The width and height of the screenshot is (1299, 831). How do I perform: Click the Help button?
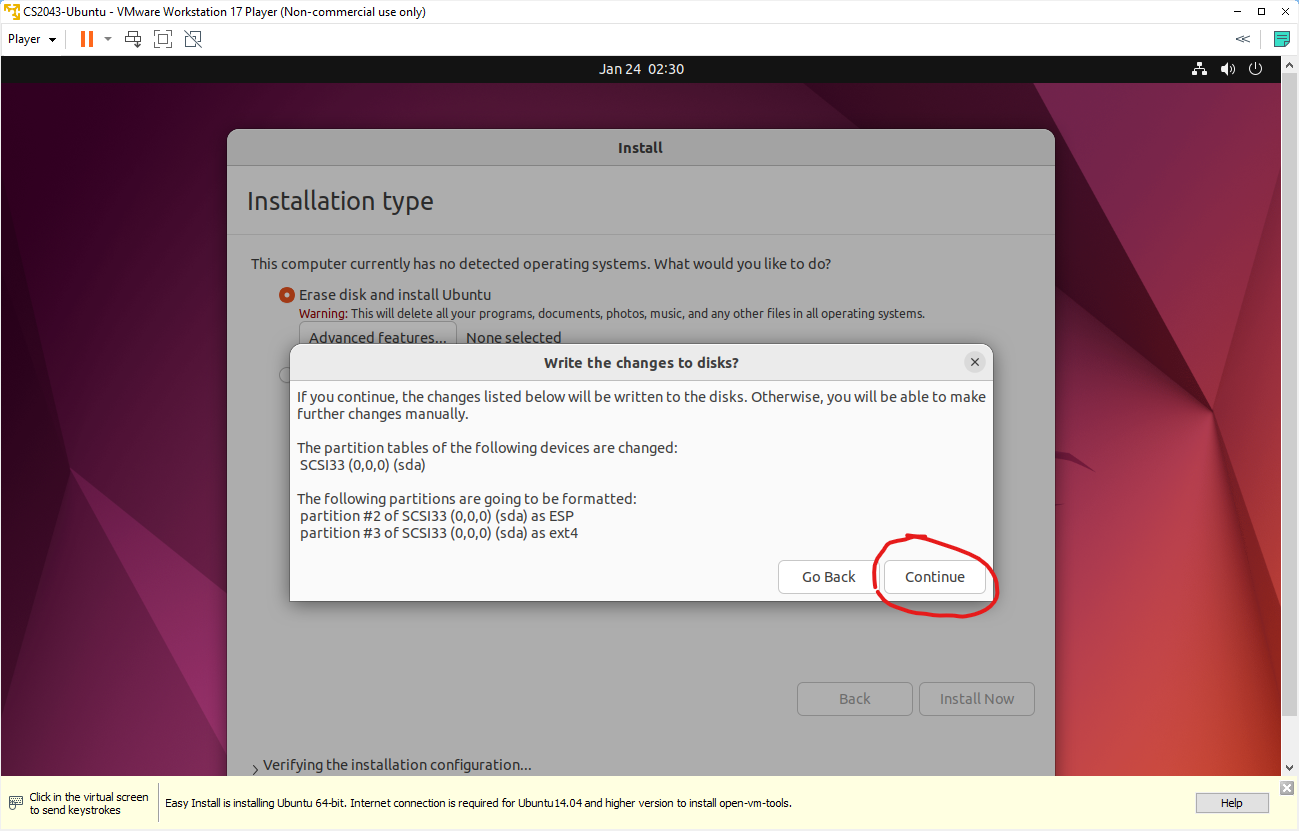[1231, 803]
